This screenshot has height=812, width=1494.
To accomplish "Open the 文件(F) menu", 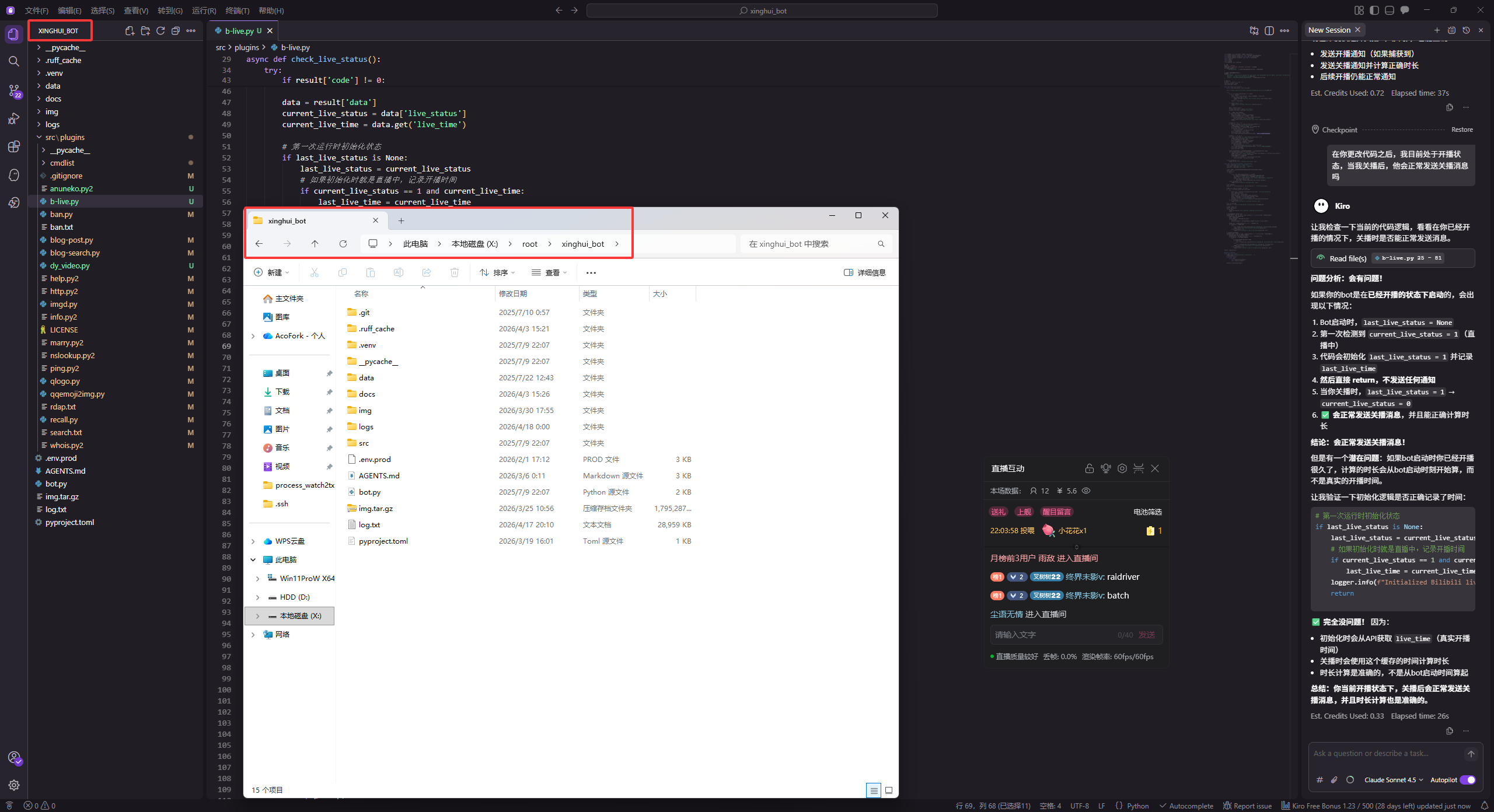I will tap(37, 10).
